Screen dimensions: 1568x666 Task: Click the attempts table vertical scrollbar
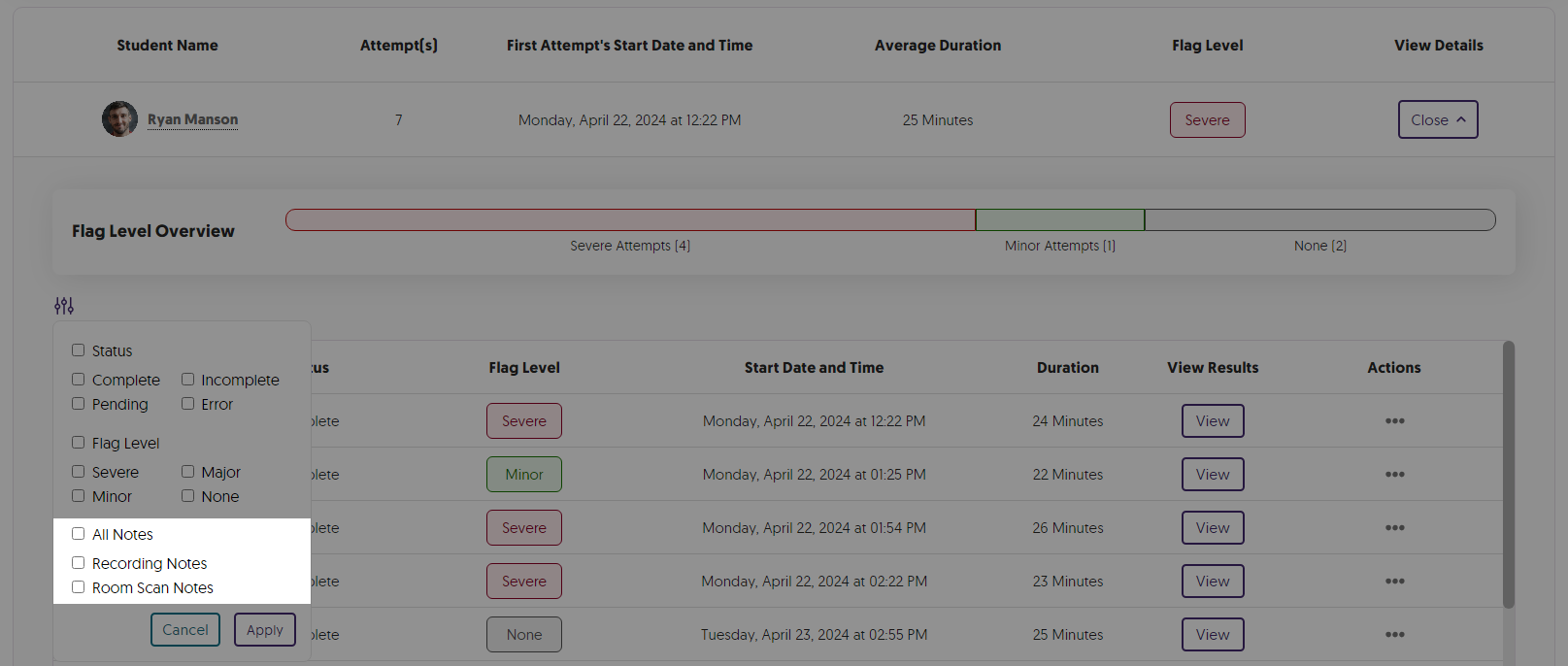[x=1508, y=476]
